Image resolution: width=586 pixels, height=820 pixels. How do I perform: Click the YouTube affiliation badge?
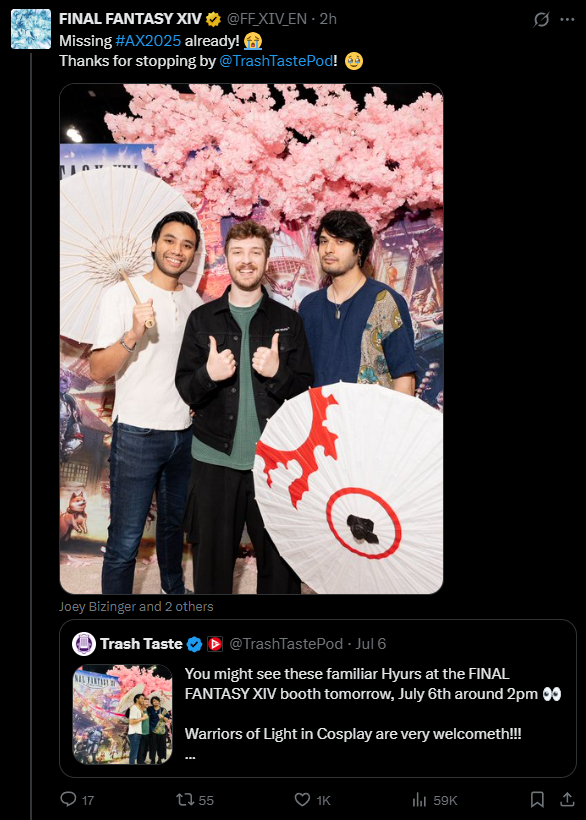[x=215, y=644]
